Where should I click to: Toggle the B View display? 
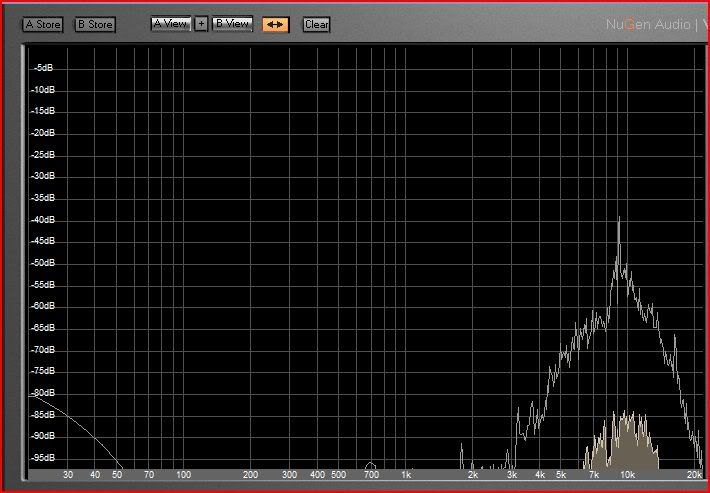pyautogui.click(x=232, y=24)
